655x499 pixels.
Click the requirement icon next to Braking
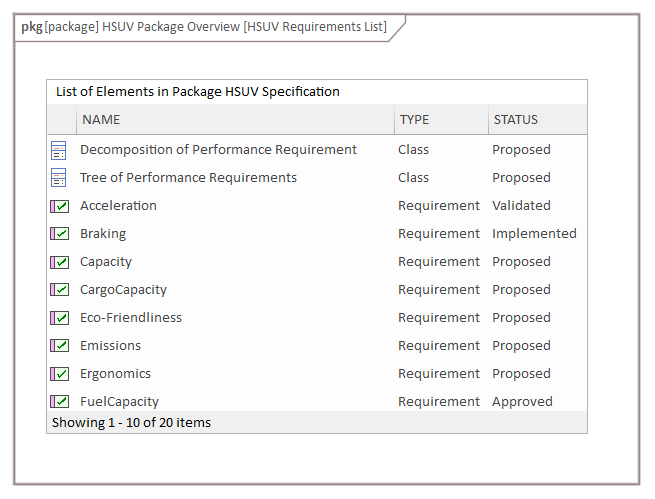point(59,234)
